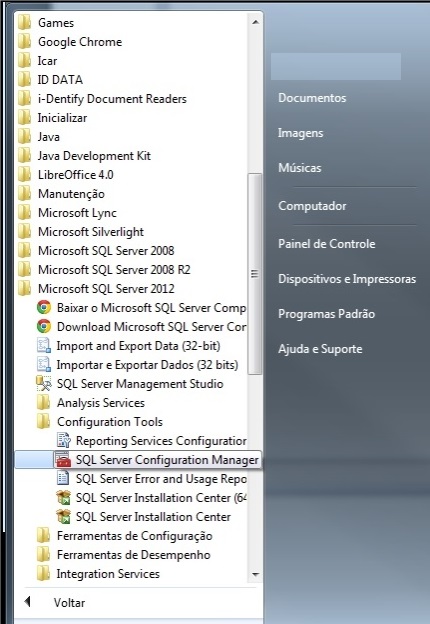Click SQL Server Installation Center (64 text

pyautogui.click(x=161, y=498)
